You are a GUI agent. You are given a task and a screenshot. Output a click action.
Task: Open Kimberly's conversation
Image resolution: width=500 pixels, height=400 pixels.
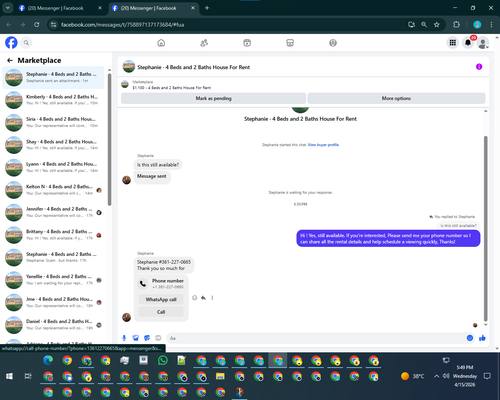[x=53, y=100]
